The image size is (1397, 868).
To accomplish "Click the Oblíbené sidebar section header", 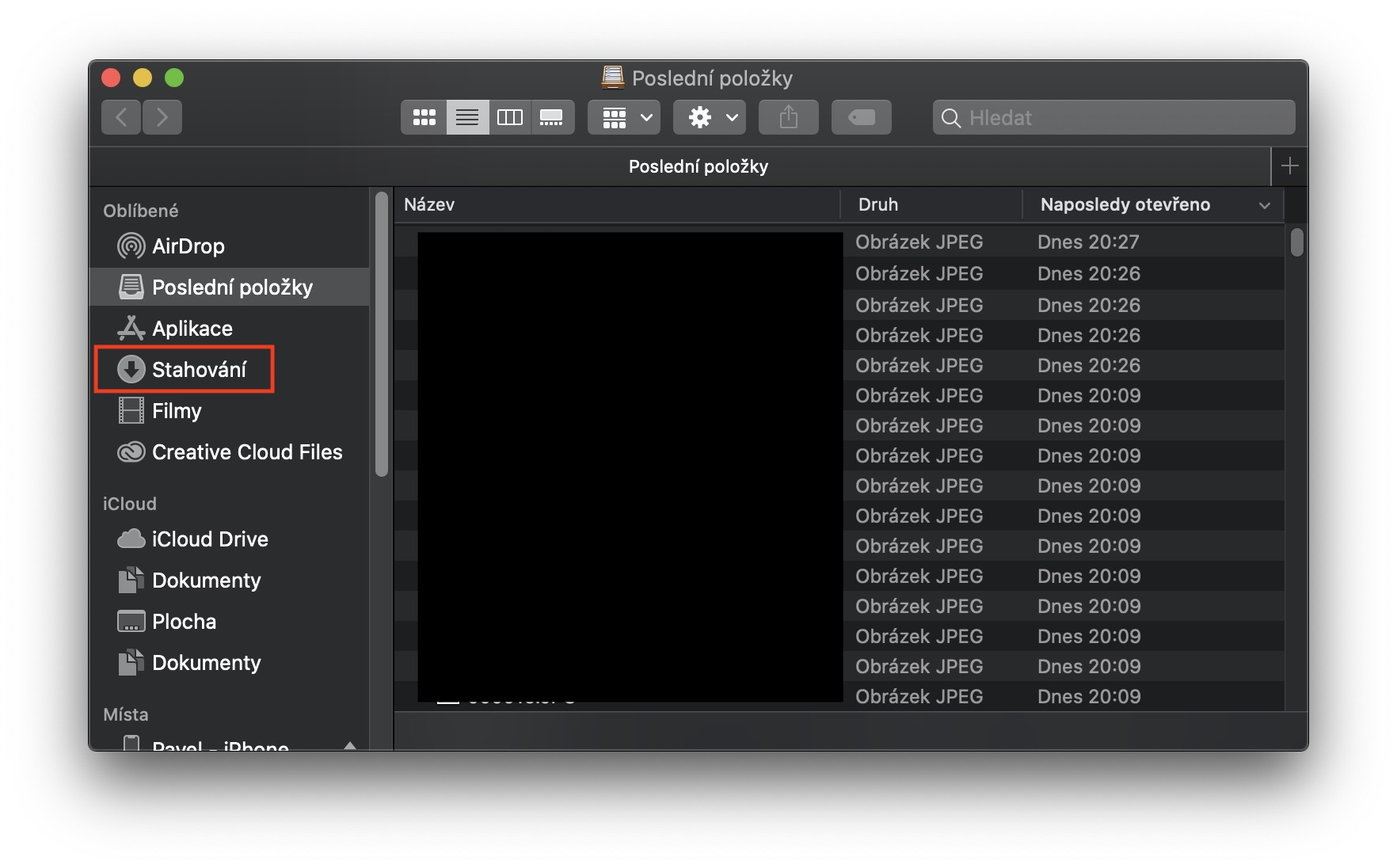I will click(x=141, y=211).
